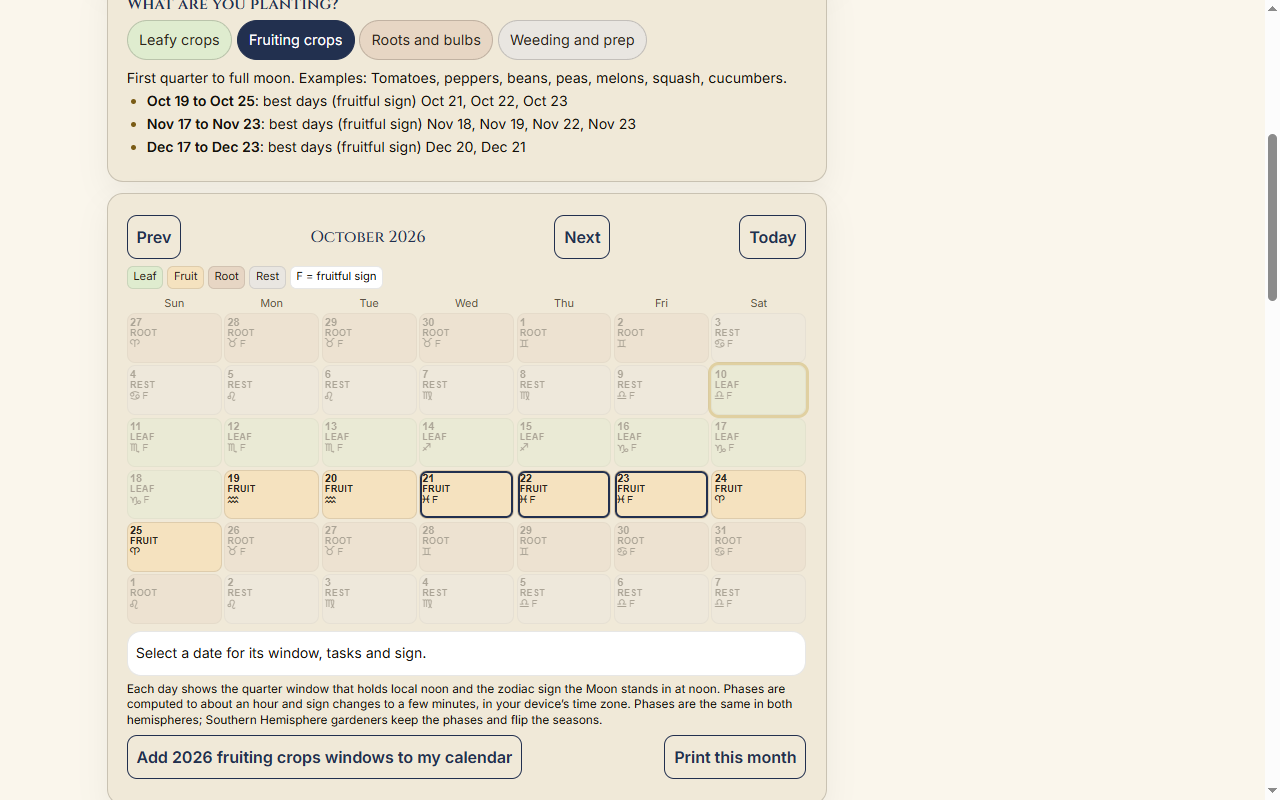Select the Fruiting crops category
1280x800 pixels.
(x=295, y=40)
